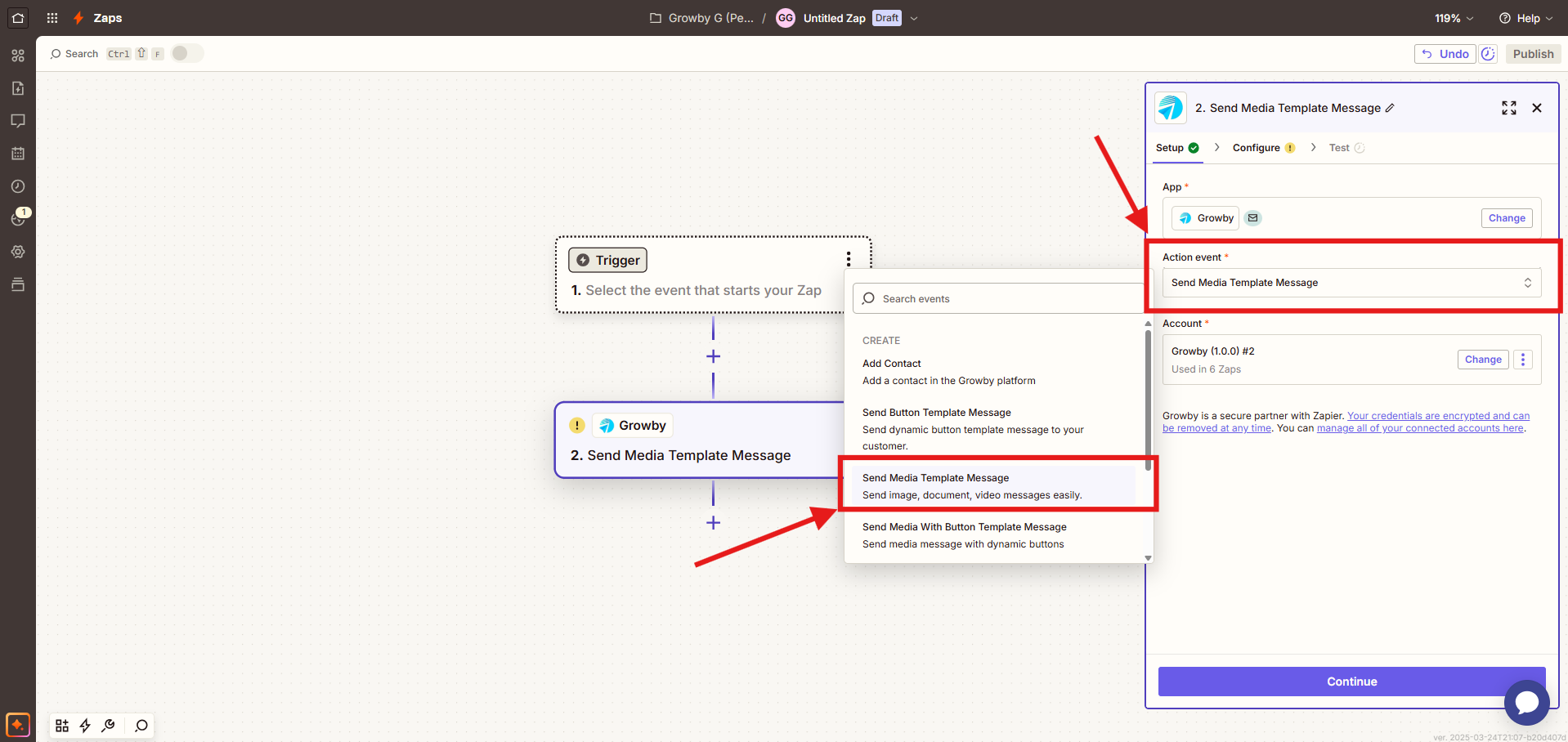This screenshot has height=742, width=1568.
Task: Select Add Contact event
Action: pos(994,372)
